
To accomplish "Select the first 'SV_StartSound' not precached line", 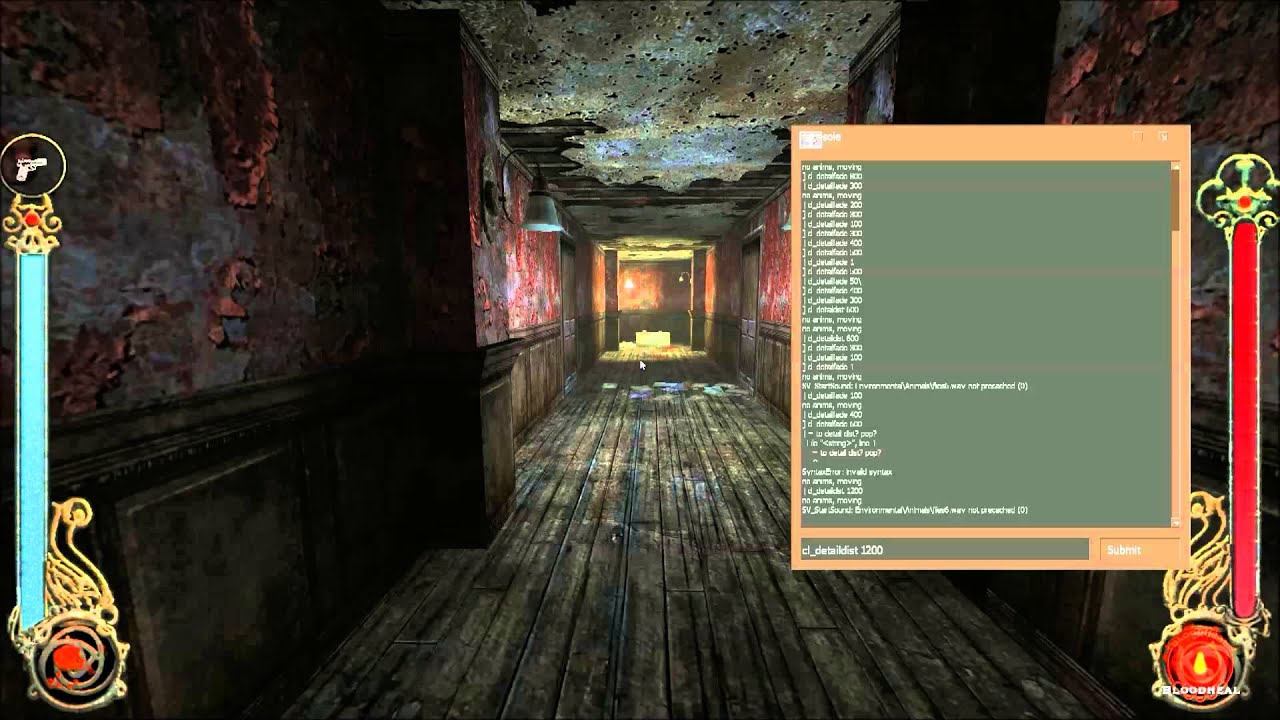I will coord(915,386).
